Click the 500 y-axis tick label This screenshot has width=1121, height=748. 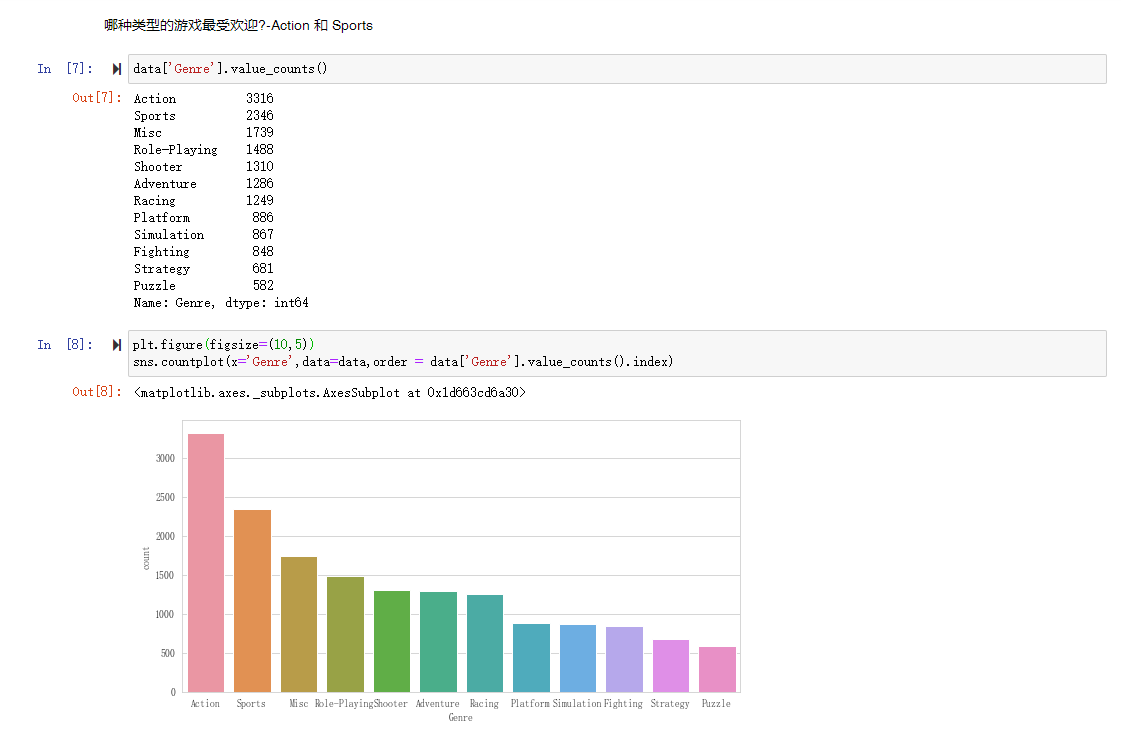(168, 654)
